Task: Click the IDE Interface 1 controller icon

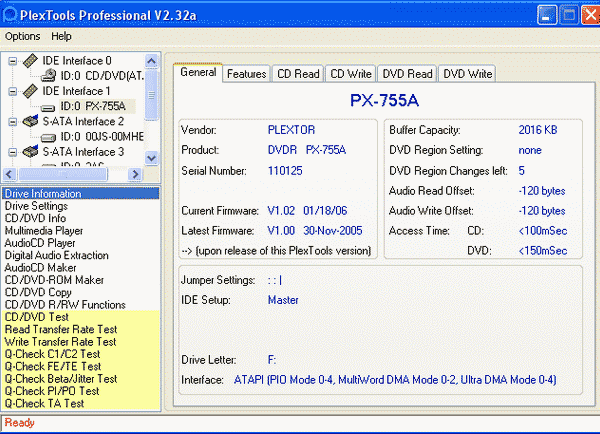Action: coord(30,91)
